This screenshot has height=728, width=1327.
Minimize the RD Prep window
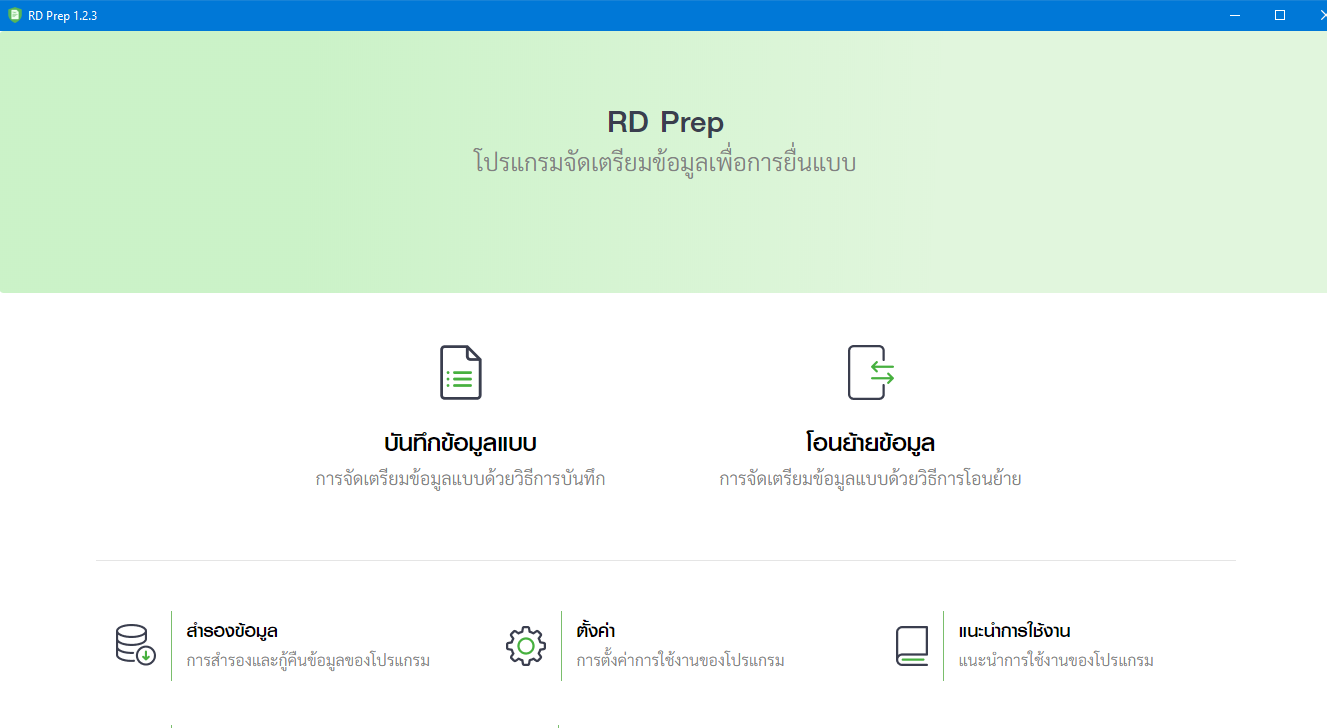tap(1237, 14)
